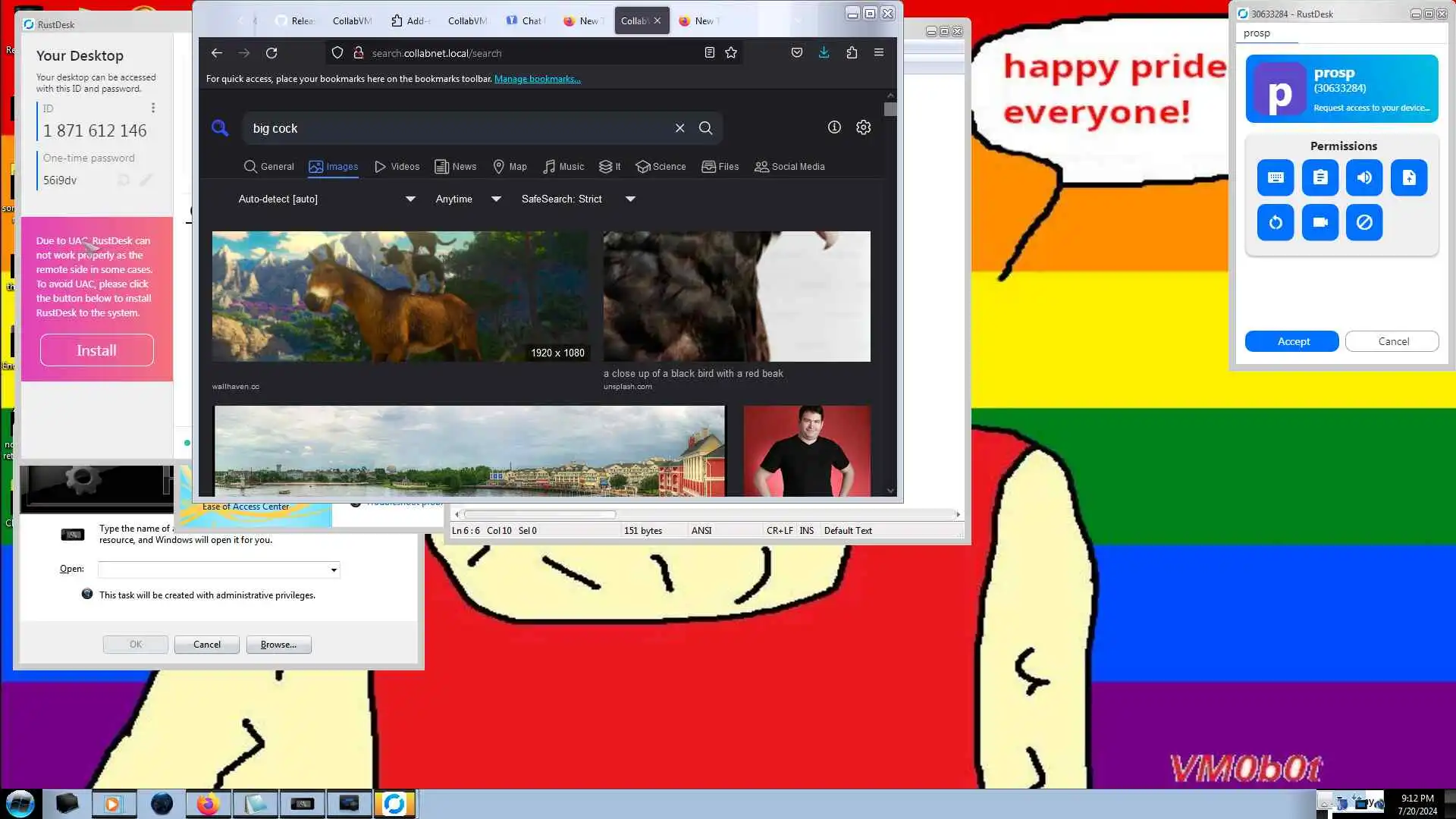
Task: Click the Firefox downloads arrow icon
Action: tap(824, 52)
